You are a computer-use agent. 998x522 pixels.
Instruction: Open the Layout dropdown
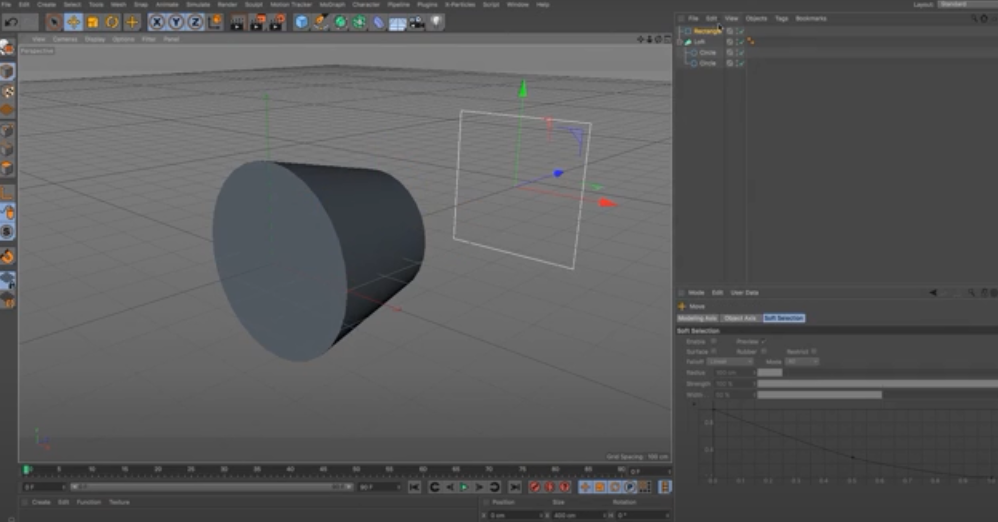967,4
